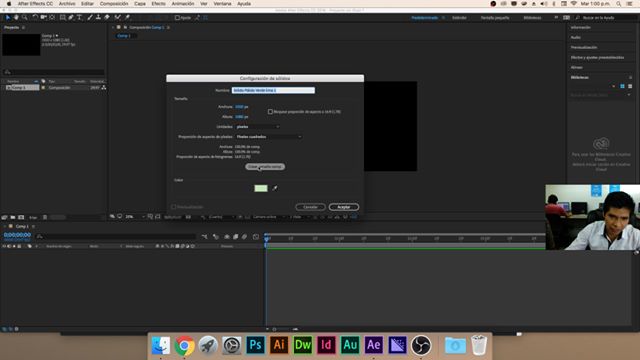This screenshot has width=640, height=360.
Task: Select the Brush tool
Action: click(x=90, y=18)
